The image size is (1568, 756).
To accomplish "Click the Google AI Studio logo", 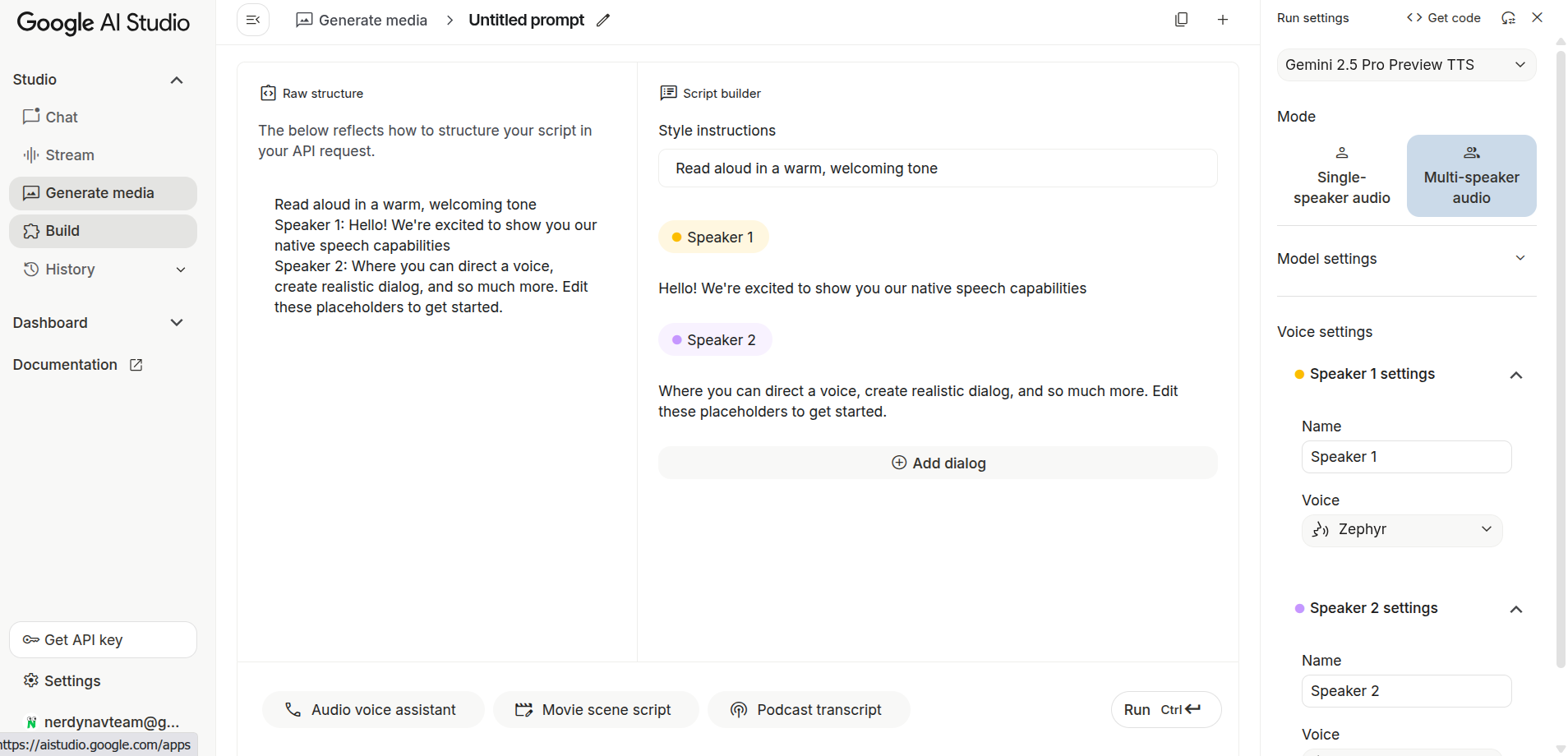I will point(103,22).
